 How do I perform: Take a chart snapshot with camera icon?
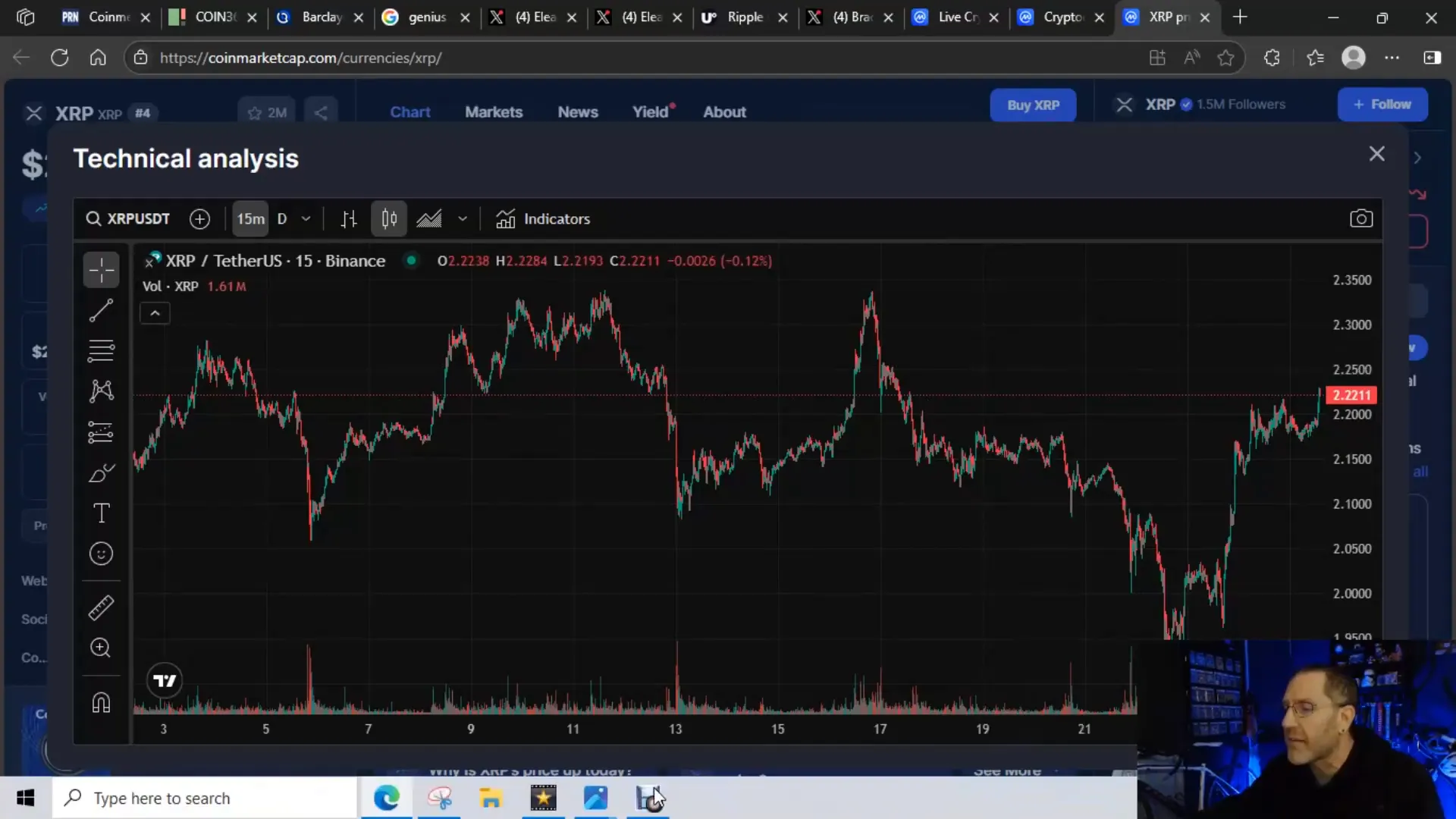point(1361,219)
